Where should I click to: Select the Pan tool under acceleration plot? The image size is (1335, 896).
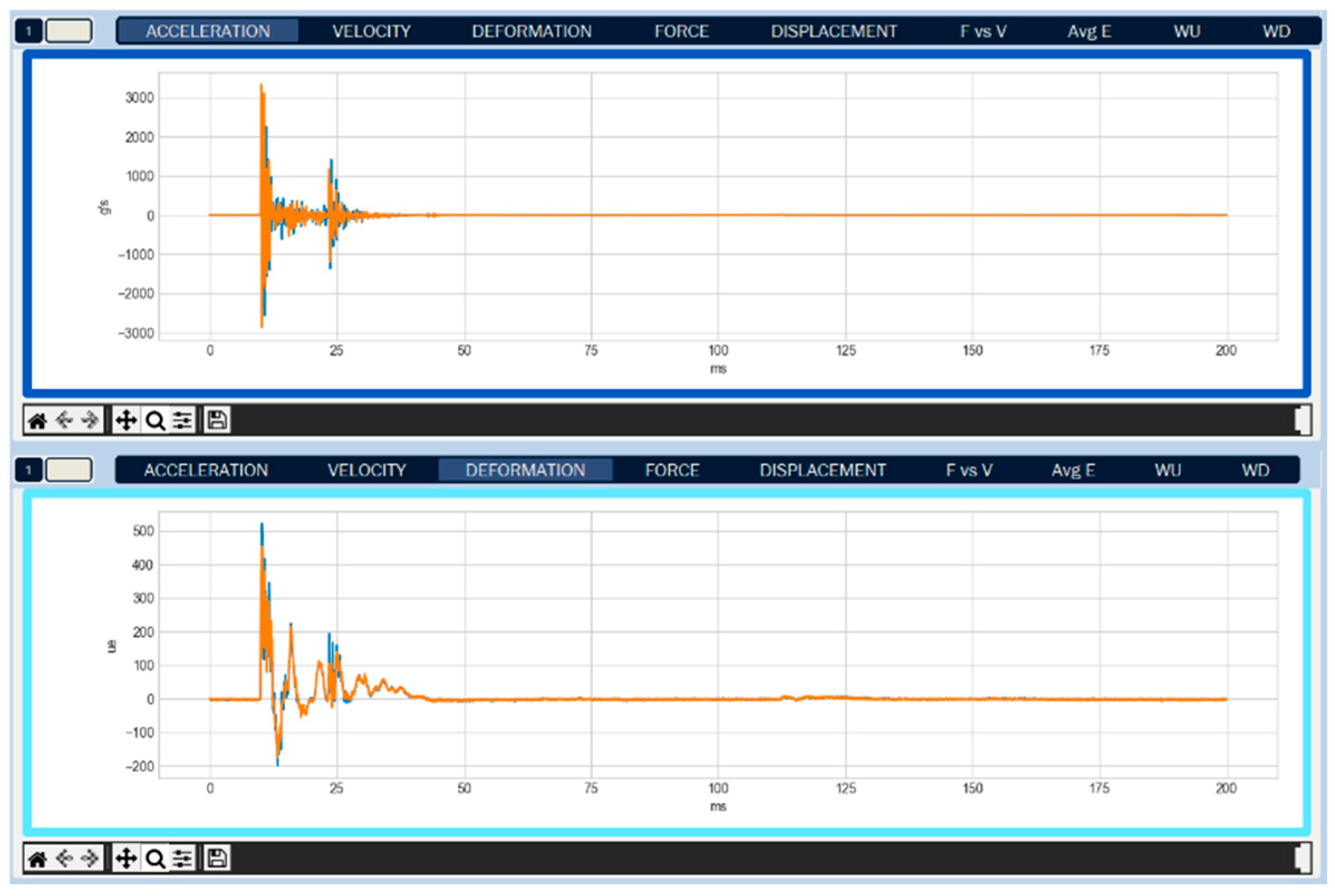[125, 421]
